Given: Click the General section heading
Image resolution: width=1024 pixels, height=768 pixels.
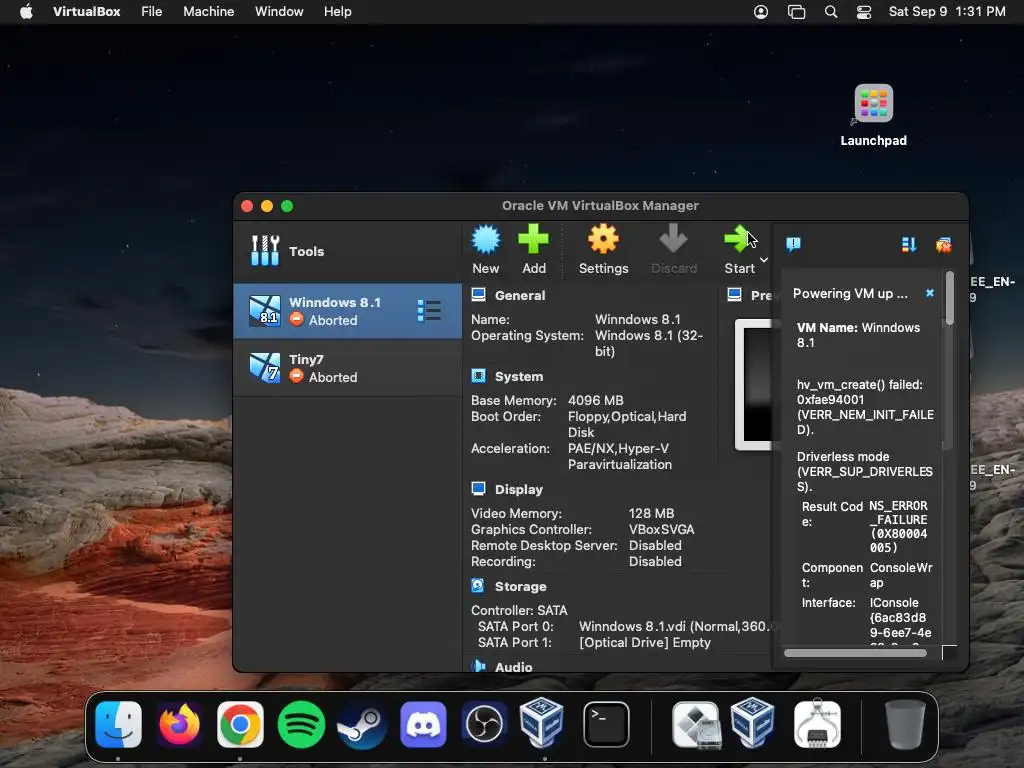Looking at the screenshot, I should click(x=519, y=295).
